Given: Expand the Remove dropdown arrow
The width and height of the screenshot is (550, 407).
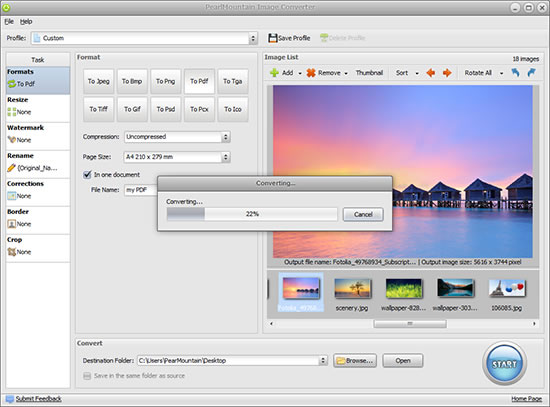Looking at the screenshot, I should coord(346,73).
